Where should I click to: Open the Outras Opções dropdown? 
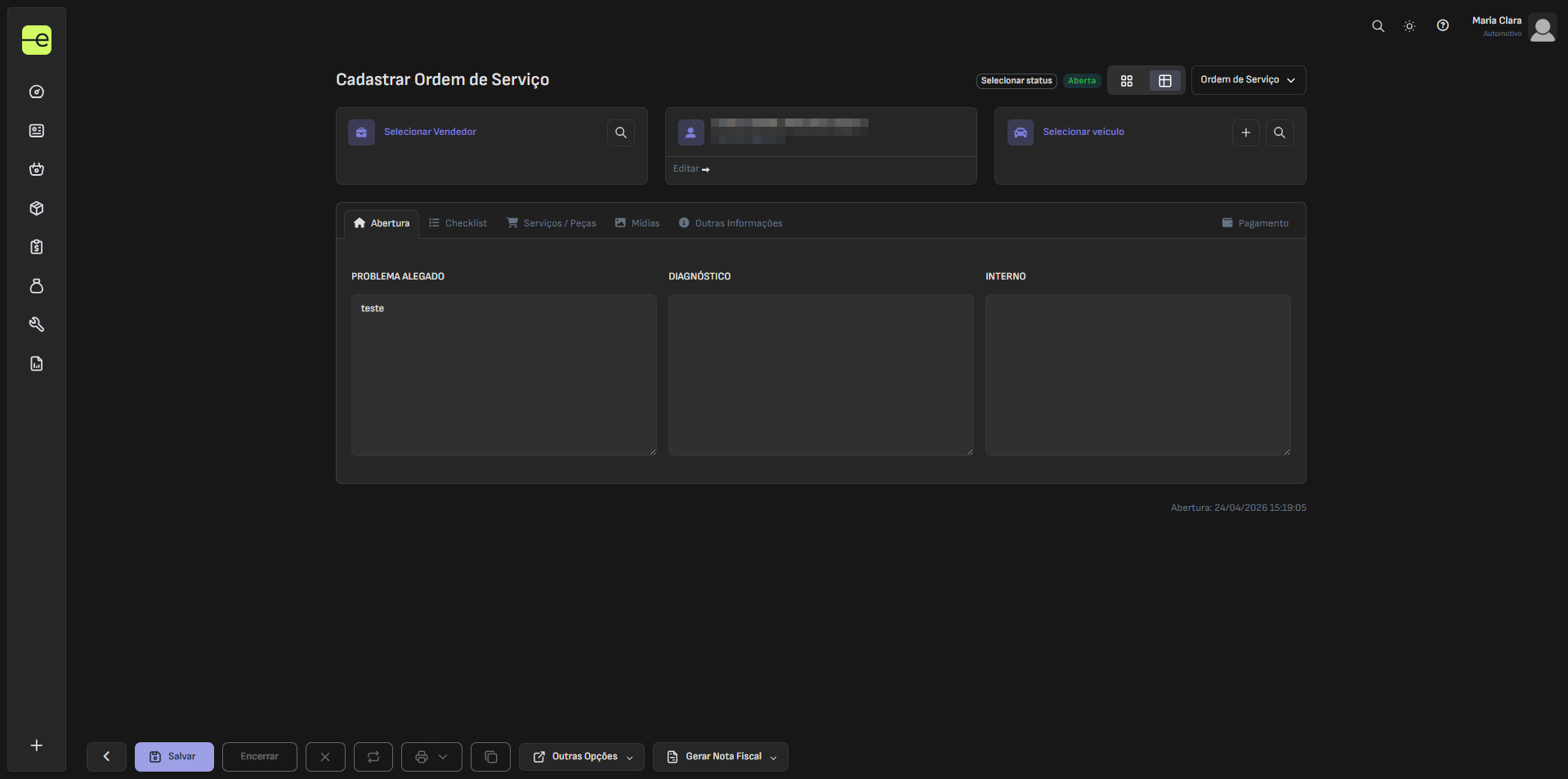(x=581, y=757)
